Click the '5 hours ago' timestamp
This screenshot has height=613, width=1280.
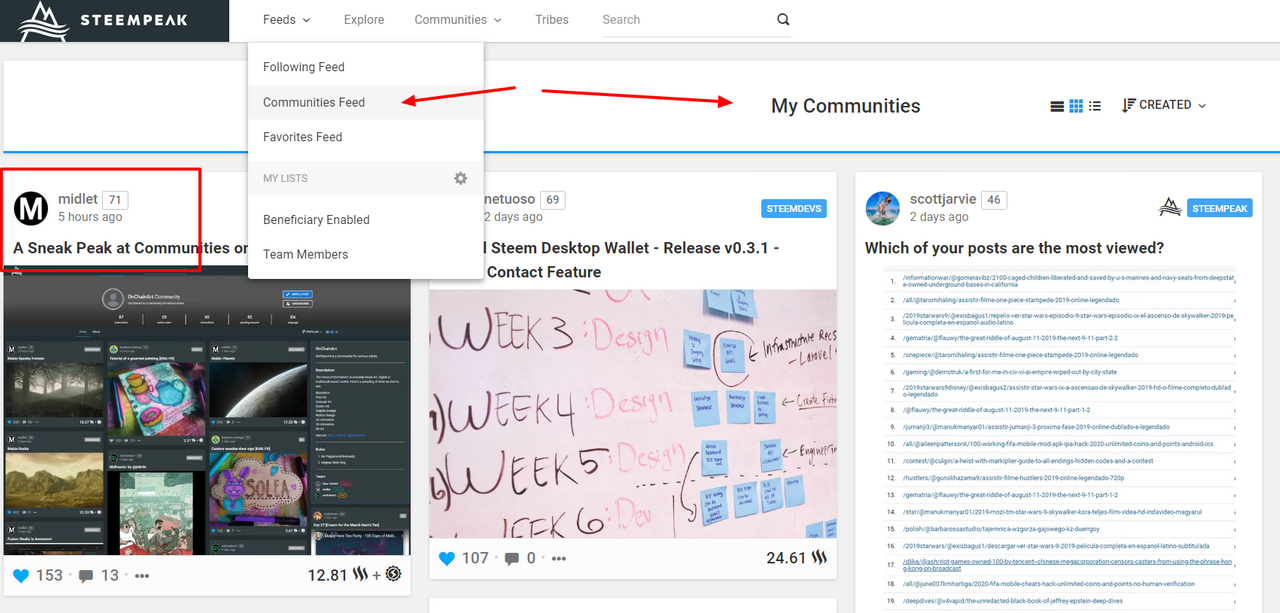coord(90,217)
